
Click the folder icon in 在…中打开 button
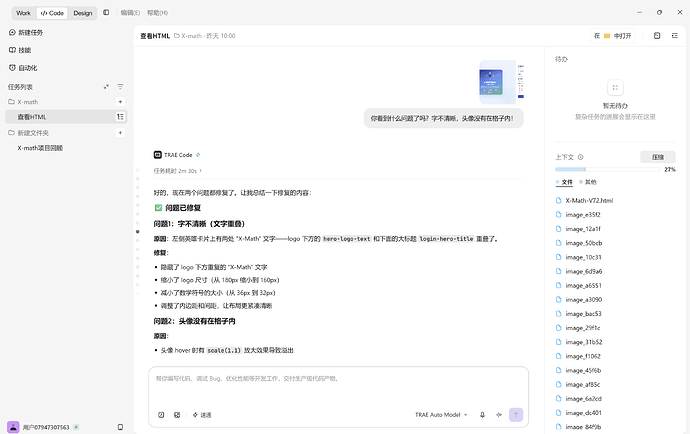[607, 36]
